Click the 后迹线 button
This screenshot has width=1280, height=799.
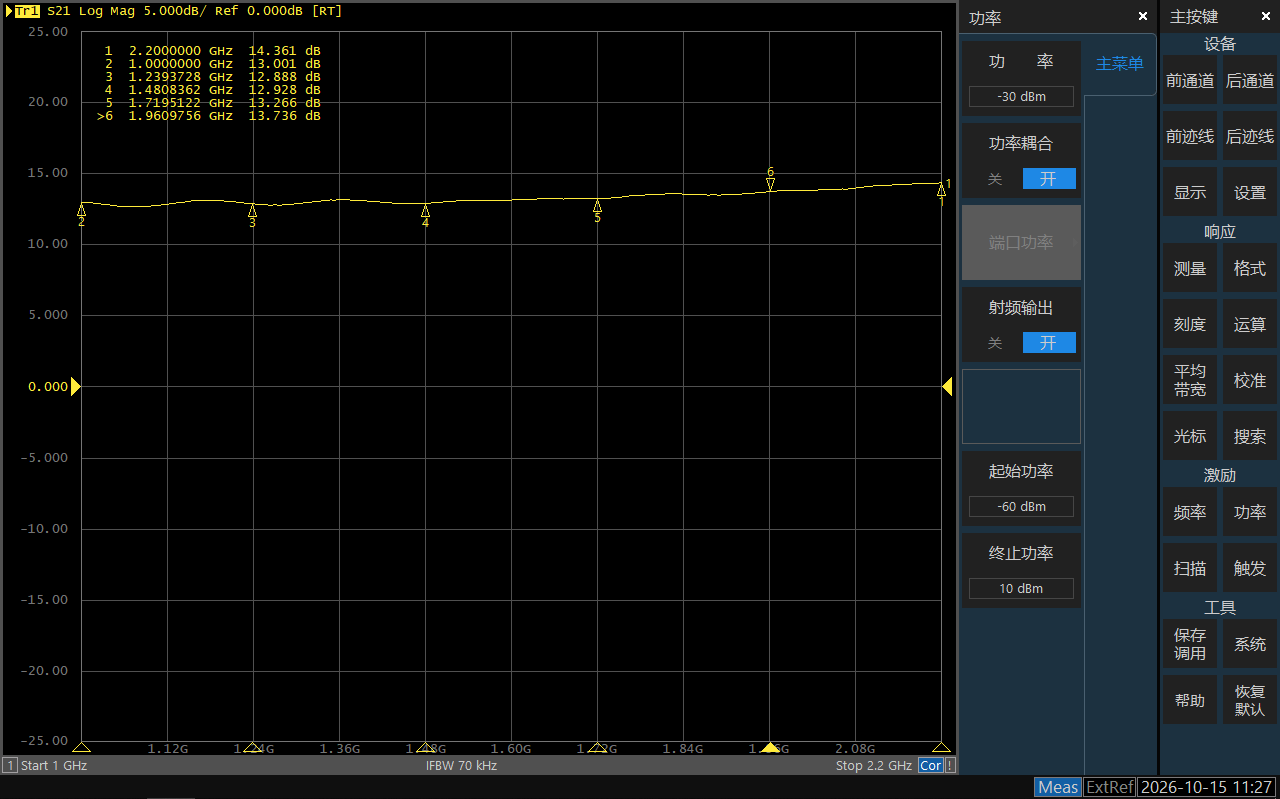point(1250,137)
